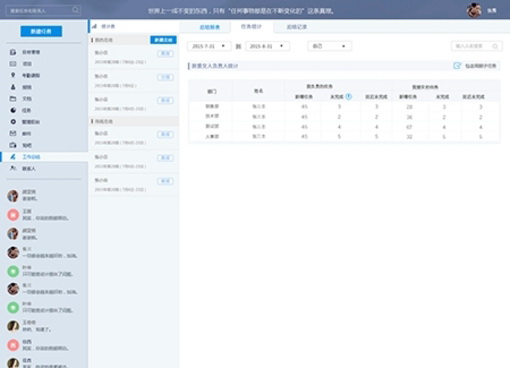Switch to the 总结报表 tab

coord(209,27)
